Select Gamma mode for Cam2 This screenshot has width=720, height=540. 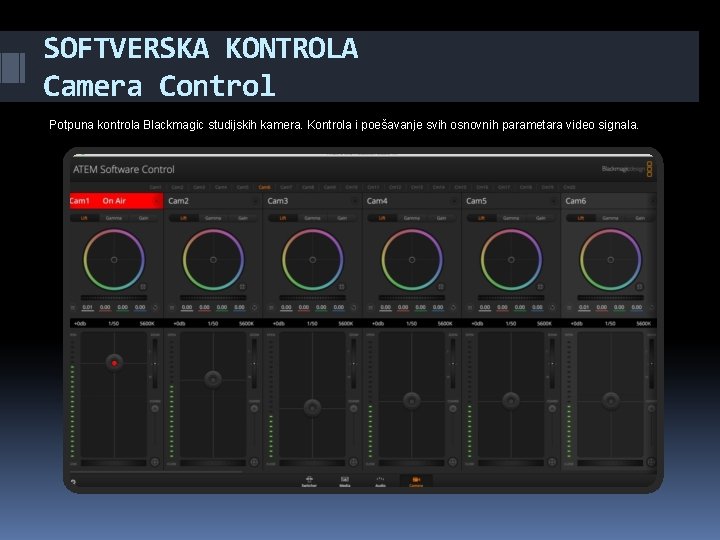pyautogui.click(x=213, y=218)
